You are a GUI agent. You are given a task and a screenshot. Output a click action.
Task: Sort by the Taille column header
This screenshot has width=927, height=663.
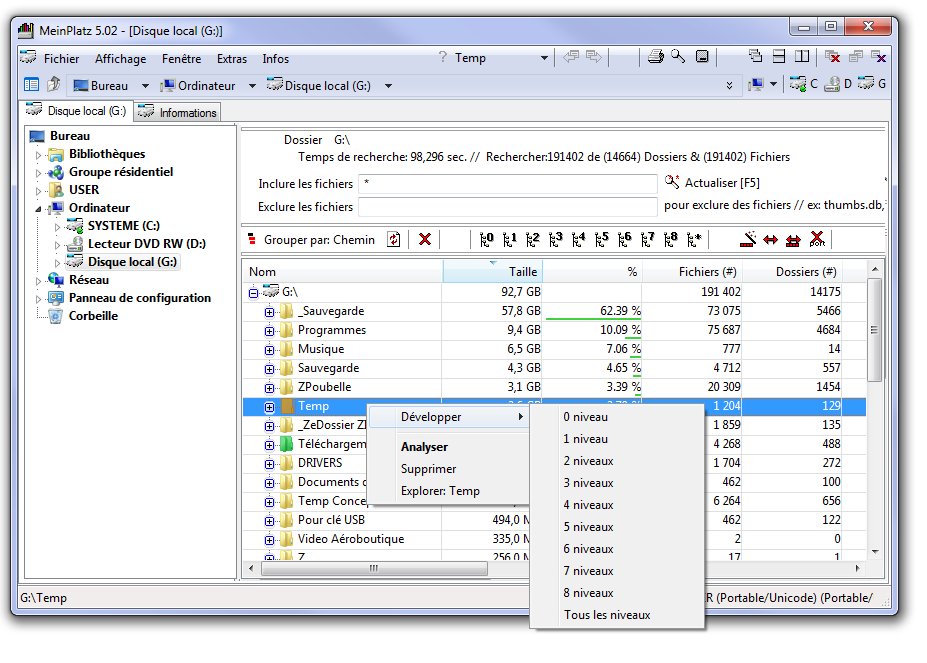tap(492, 271)
